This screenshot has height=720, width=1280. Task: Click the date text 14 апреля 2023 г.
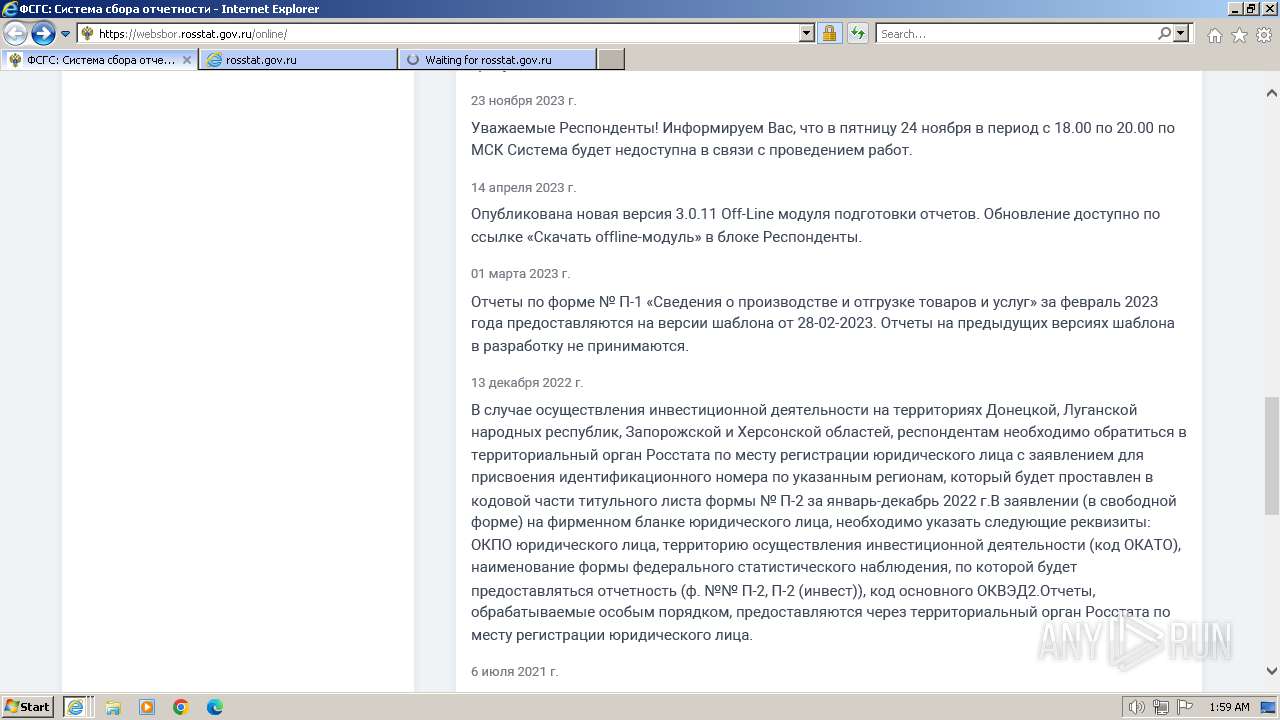pos(523,188)
